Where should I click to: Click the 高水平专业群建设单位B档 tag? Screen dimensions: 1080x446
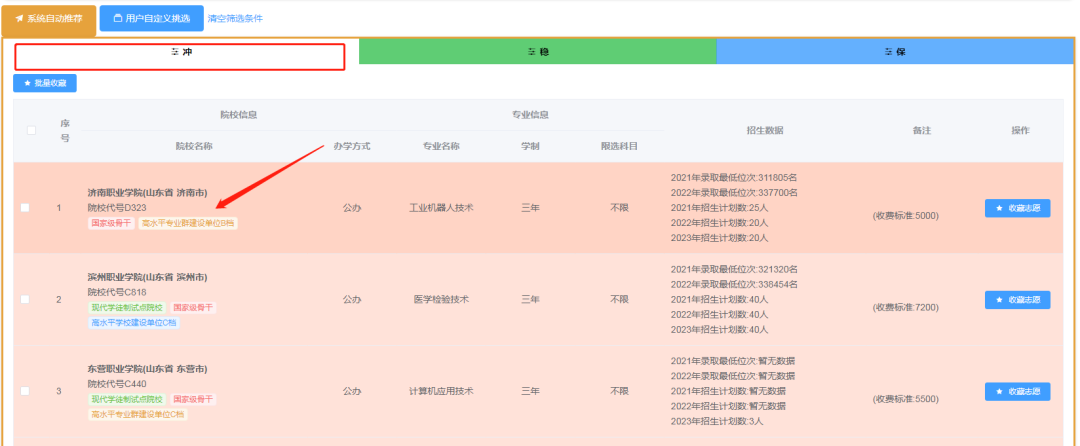[188, 223]
